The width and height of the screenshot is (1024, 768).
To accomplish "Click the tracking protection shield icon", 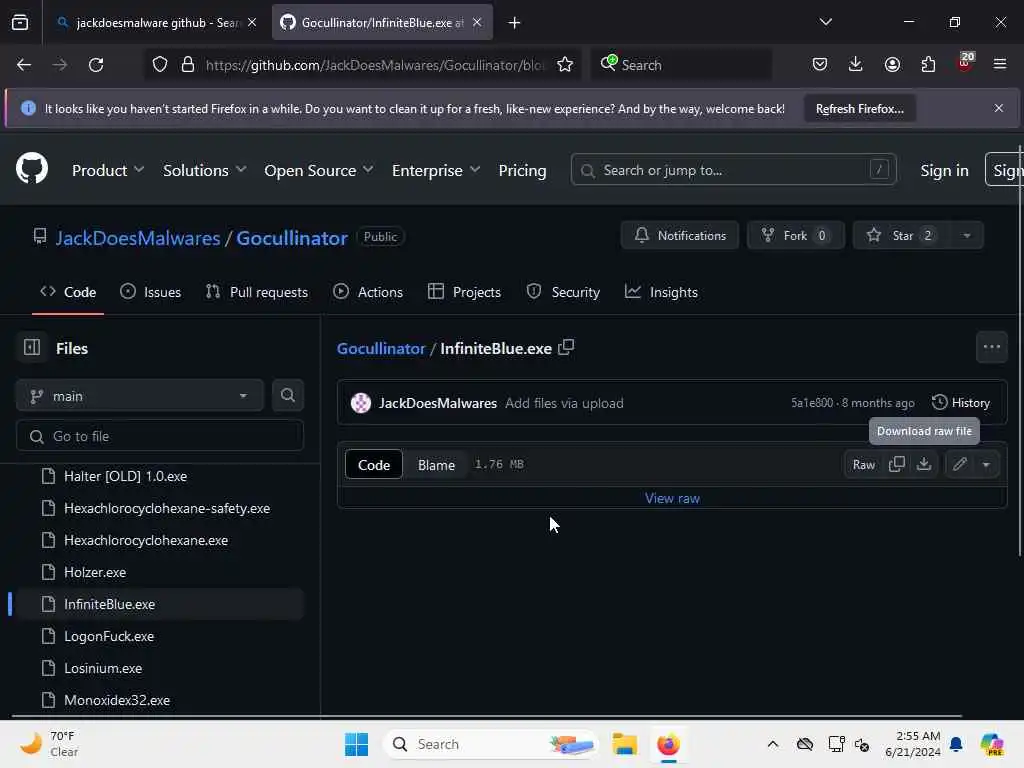I will point(160,65).
